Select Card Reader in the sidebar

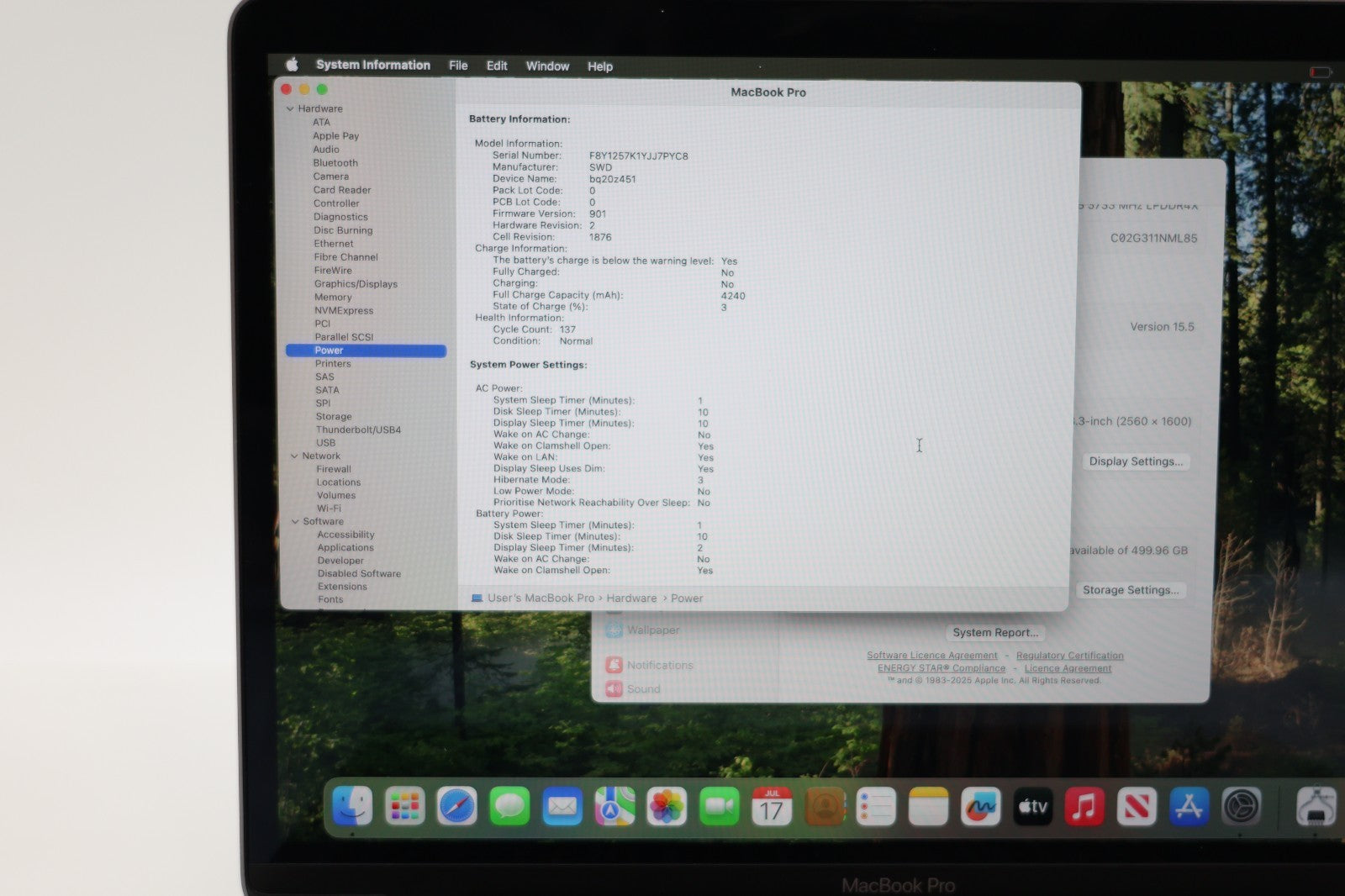coord(342,190)
